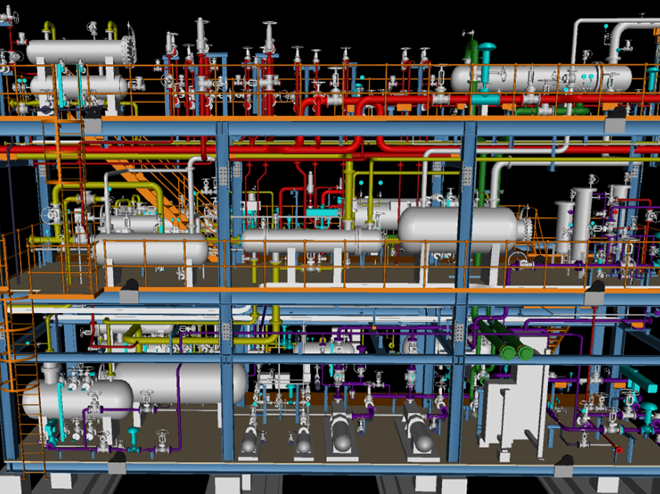660x494 pixels.
Task: Select the ground-level drum with purple piping and valves
Action: 77,398
